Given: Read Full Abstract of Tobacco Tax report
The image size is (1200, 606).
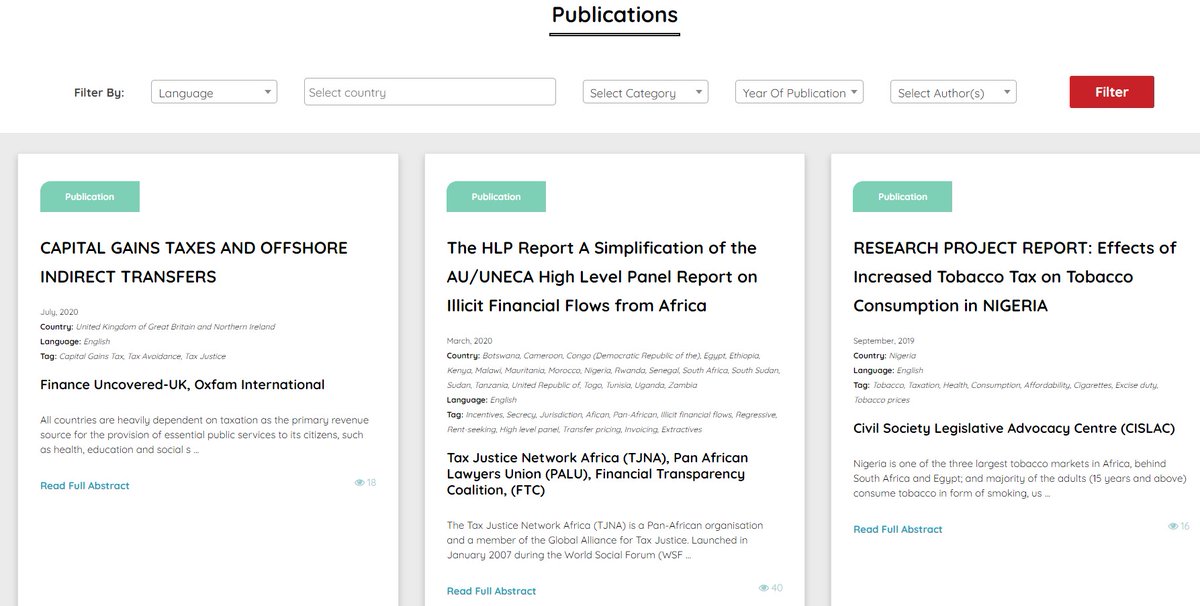Looking at the screenshot, I should tap(897, 530).
